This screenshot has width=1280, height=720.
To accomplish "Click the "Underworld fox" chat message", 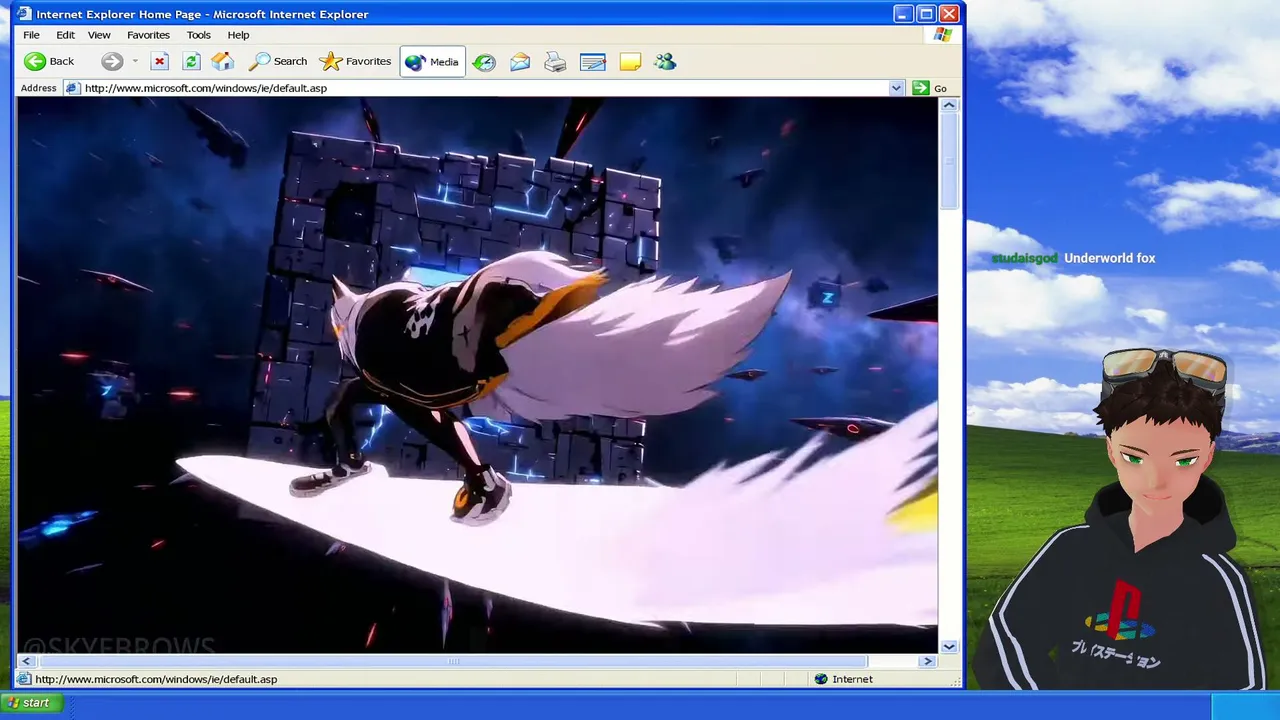I will click(x=1109, y=258).
